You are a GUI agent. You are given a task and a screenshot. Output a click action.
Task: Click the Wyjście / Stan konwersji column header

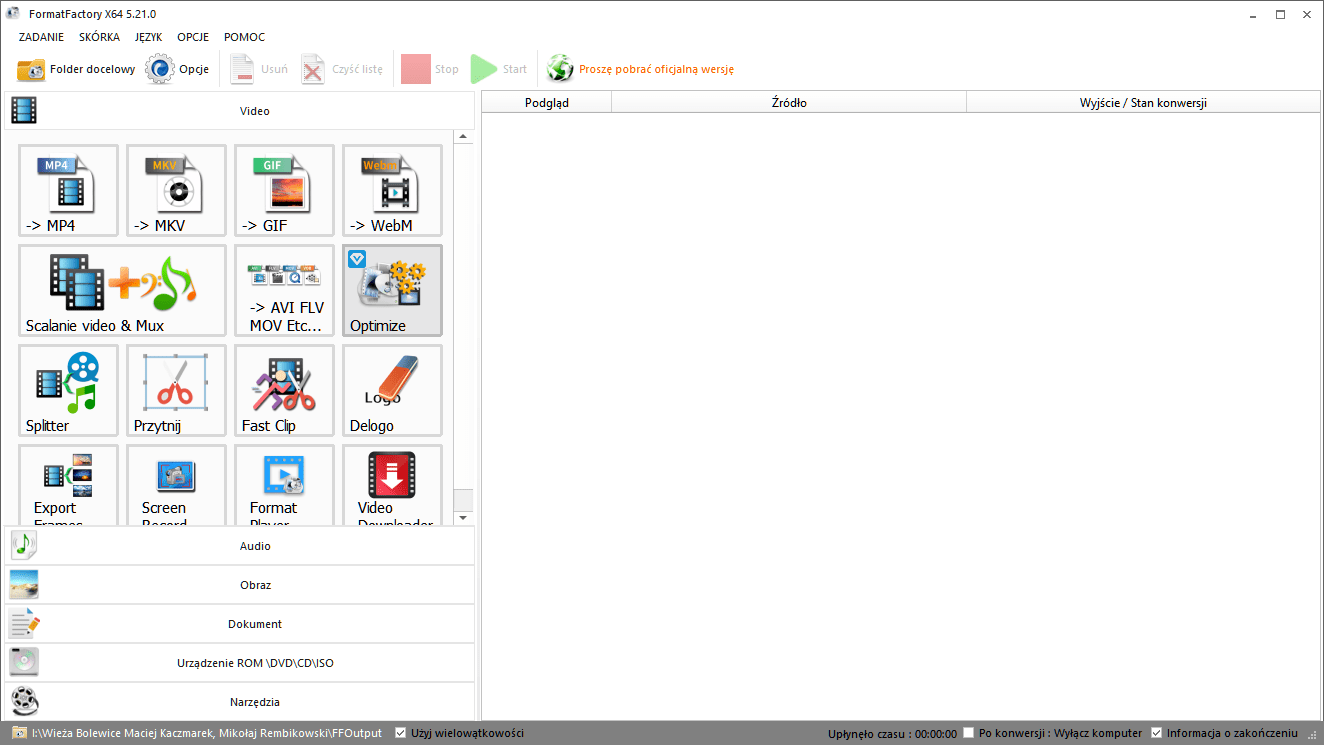[x=1143, y=102]
